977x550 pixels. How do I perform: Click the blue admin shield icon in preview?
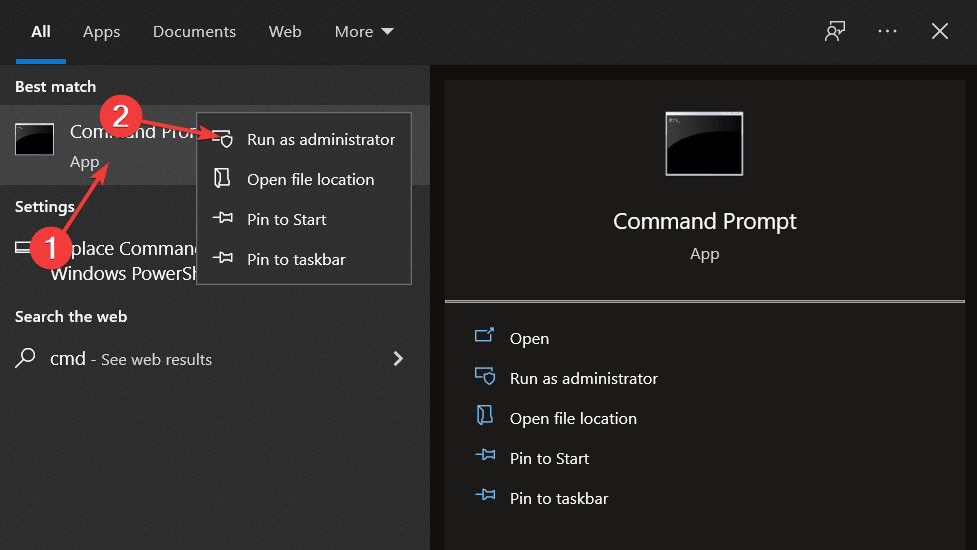485,376
